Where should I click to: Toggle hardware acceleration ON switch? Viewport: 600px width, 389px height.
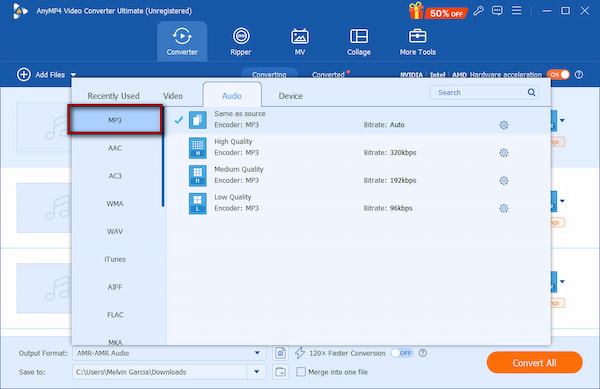(558, 75)
